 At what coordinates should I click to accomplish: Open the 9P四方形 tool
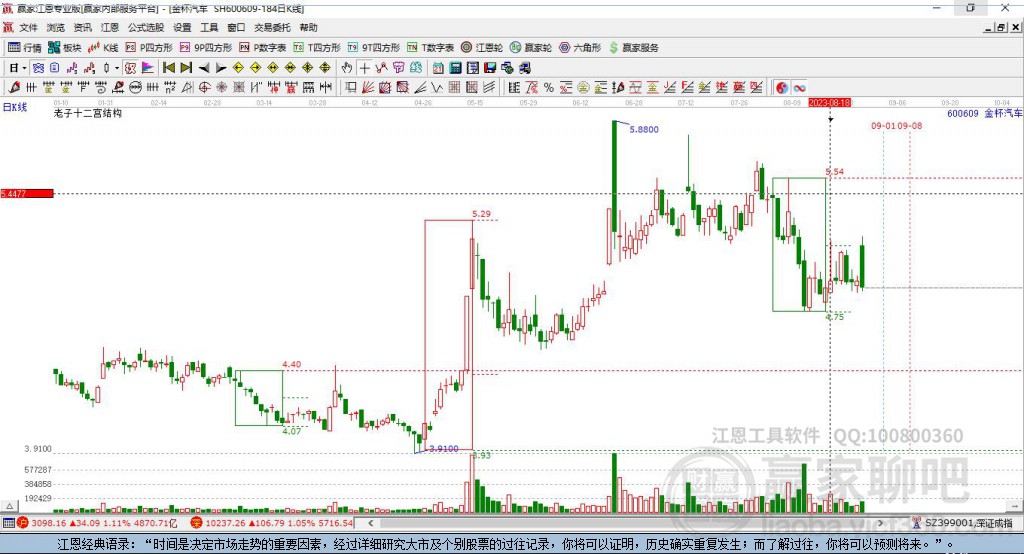pos(206,48)
